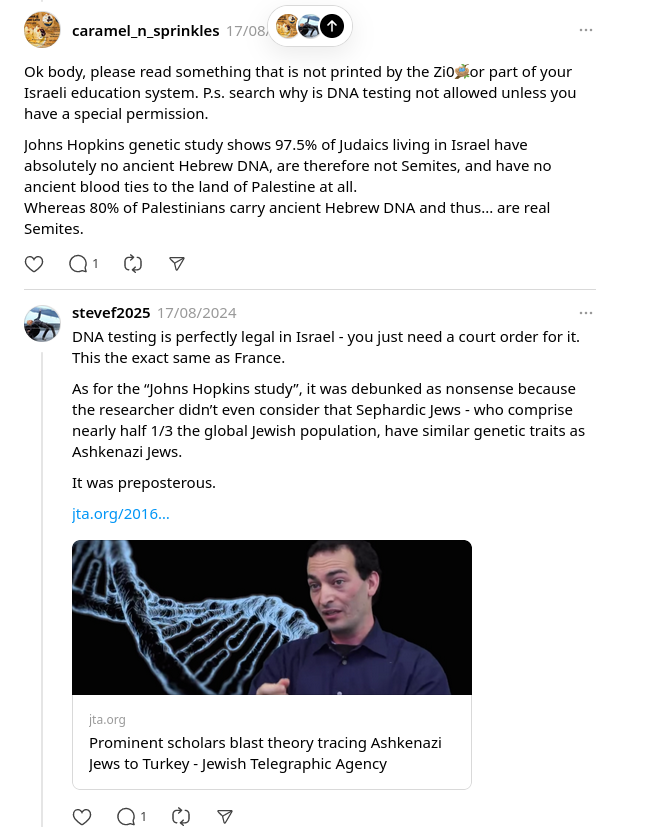
Task: Share stevef2025's reply via paper plane
Action: 226,816
